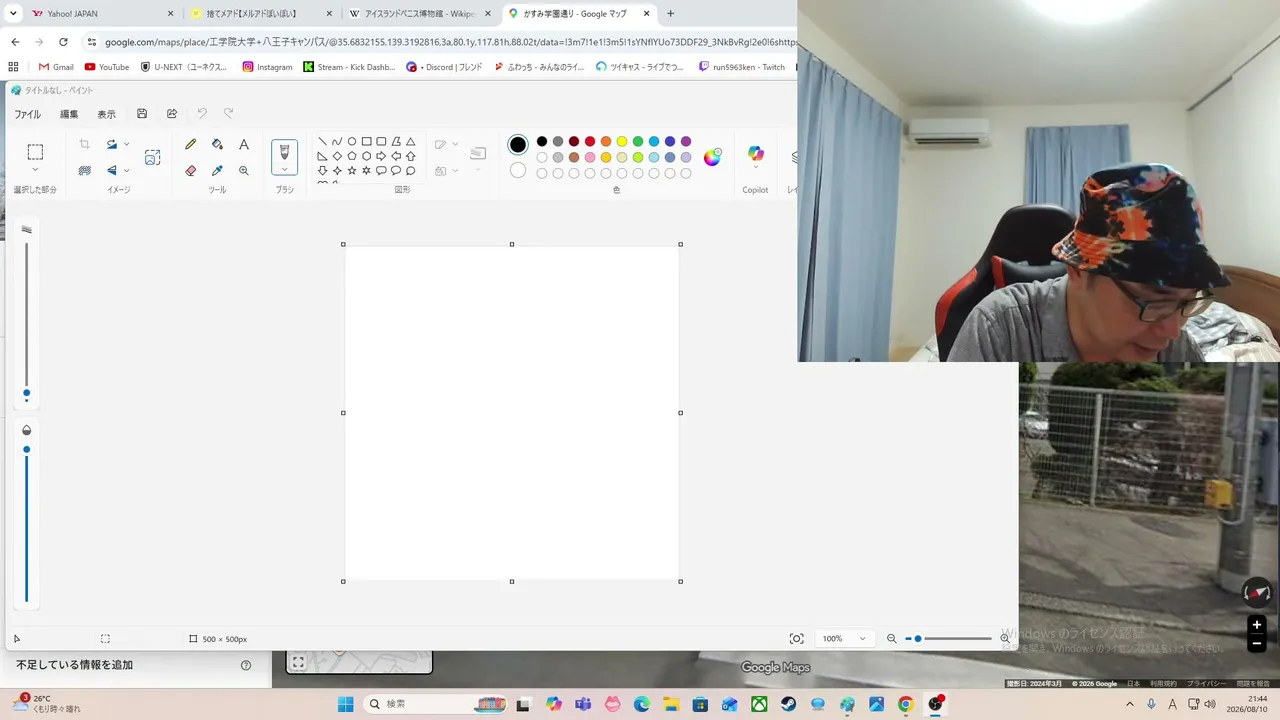This screenshot has width=1280, height=720.
Task: Click the Share icon in Paint
Action: (172, 114)
